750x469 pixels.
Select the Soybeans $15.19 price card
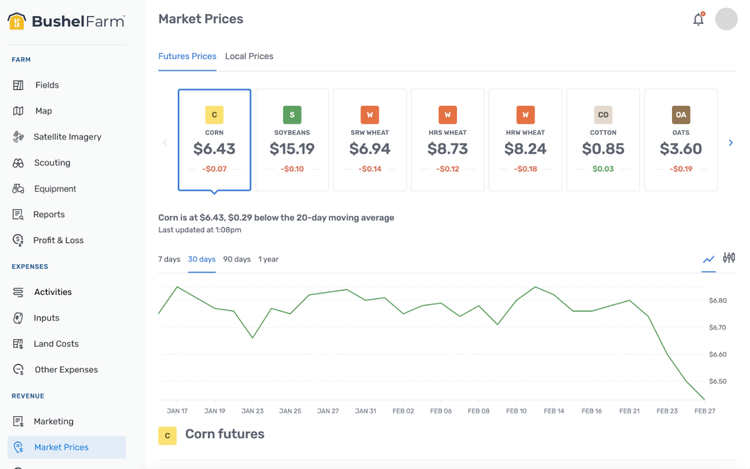(292, 140)
